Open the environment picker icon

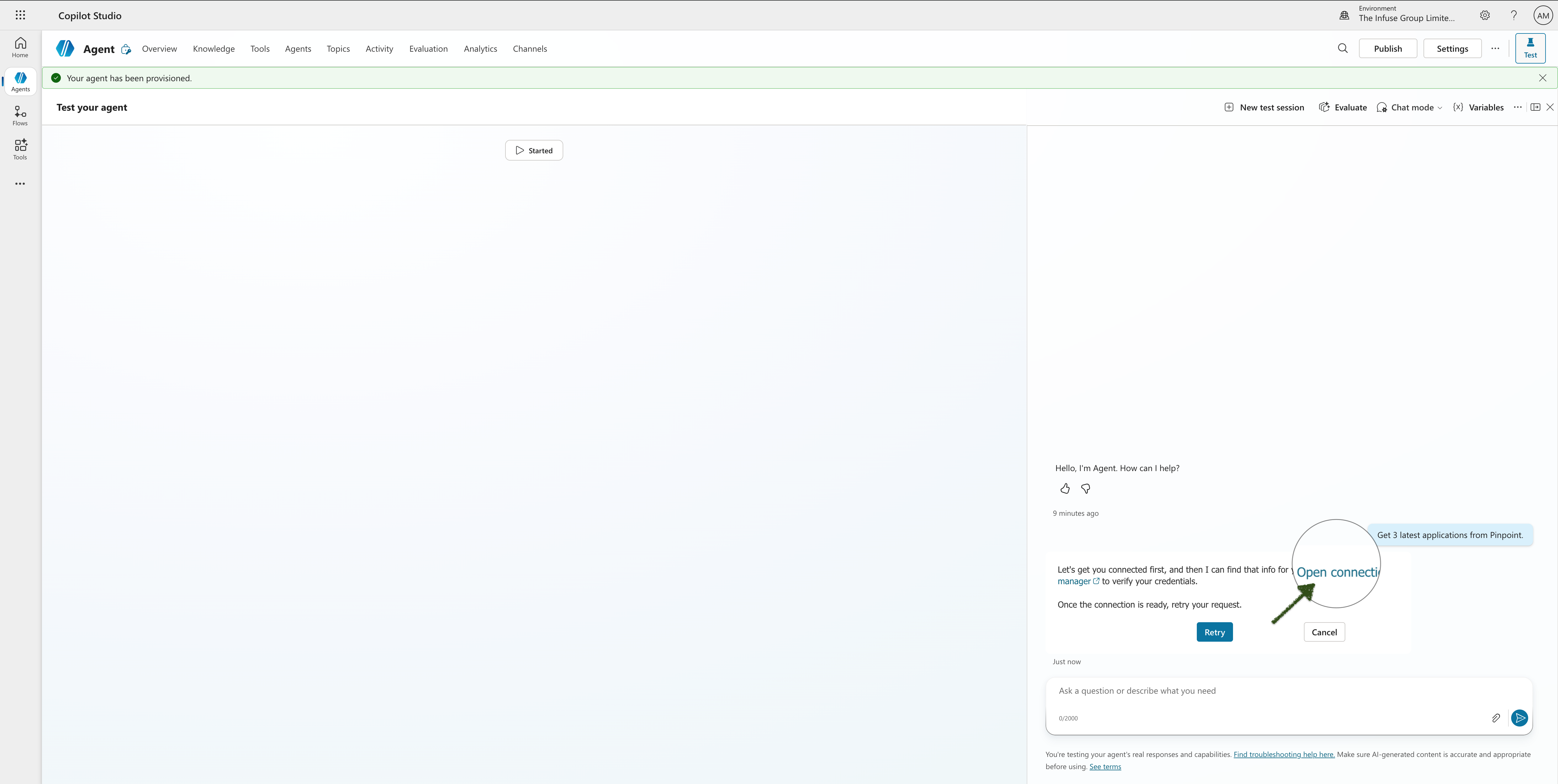coord(1344,16)
